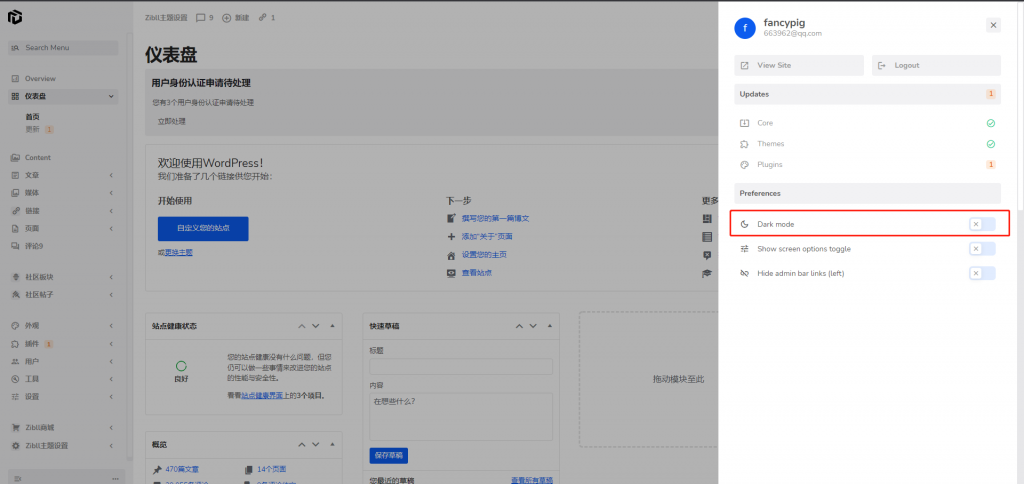The height and width of the screenshot is (484, 1024).
Task: Open 更新 submenu item
Action: tap(33, 129)
